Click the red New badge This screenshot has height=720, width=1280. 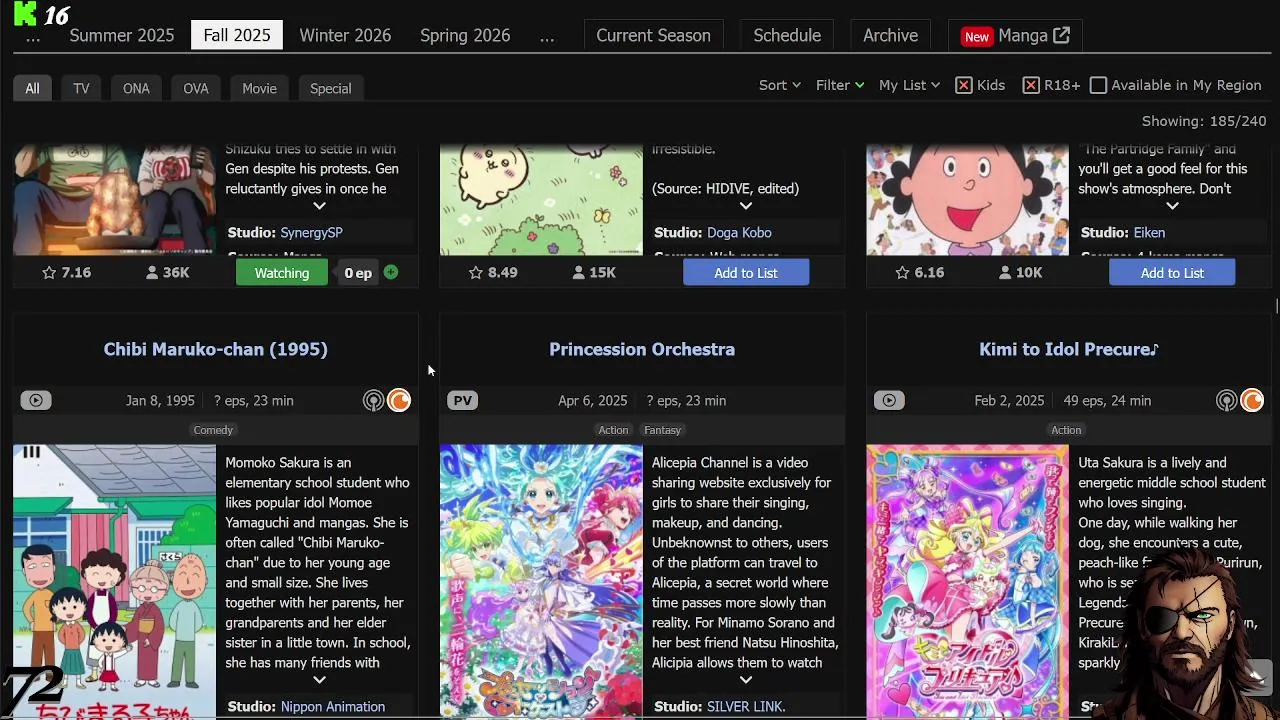977,36
